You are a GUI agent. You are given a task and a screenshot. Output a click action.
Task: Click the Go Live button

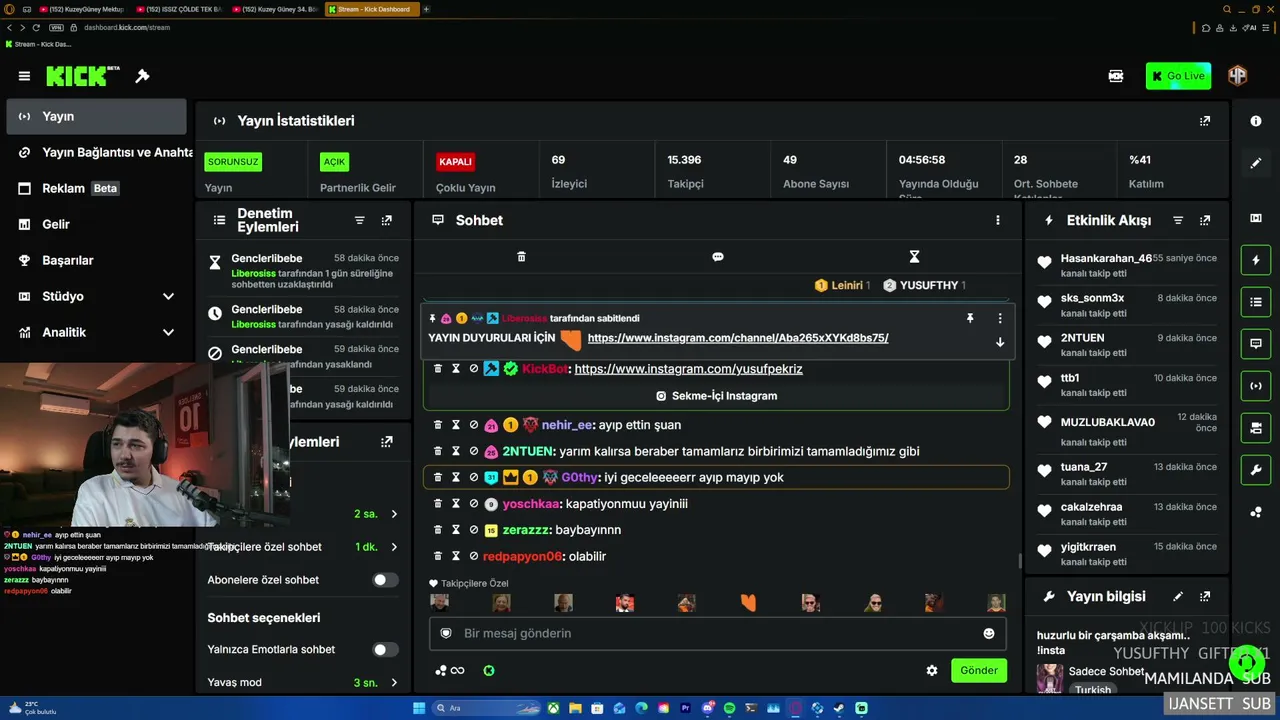coord(1178,76)
